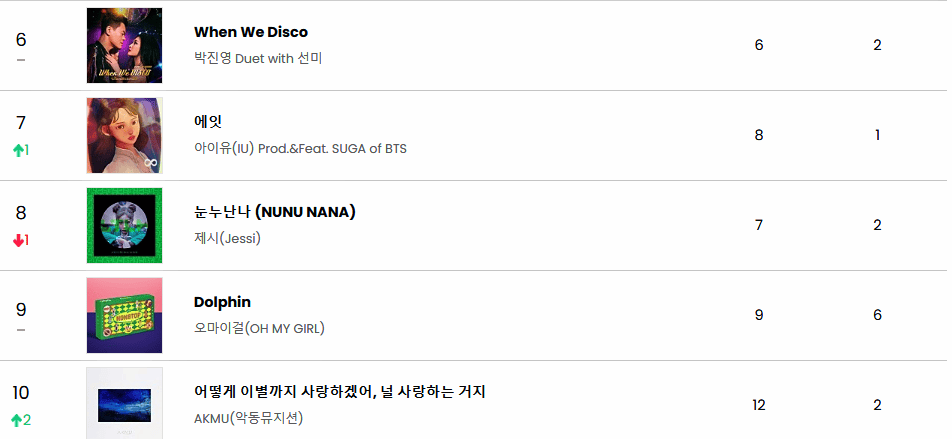The height and width of the screenshot is (439, 952).
Task: Click the artist name 제시(Jessi)
Action: click(227, 238)
